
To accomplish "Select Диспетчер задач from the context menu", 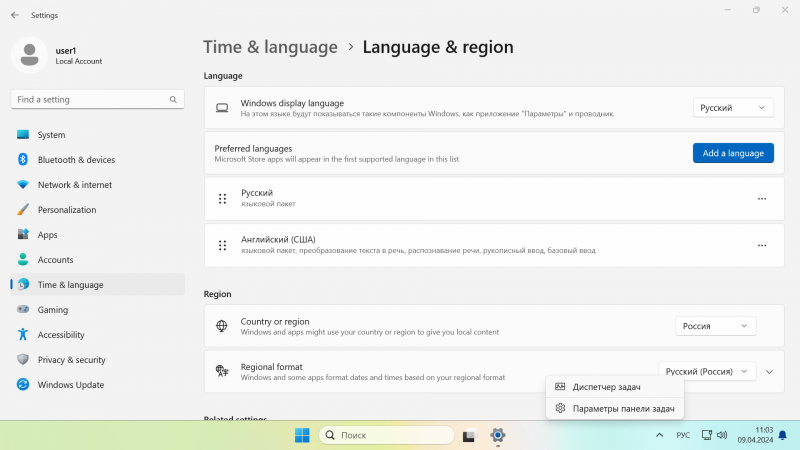I will click(x=615, y=387).
